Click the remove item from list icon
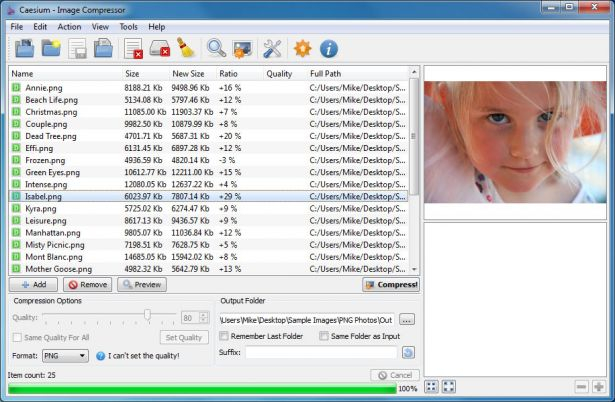The image size is (615, 402). 133,49
